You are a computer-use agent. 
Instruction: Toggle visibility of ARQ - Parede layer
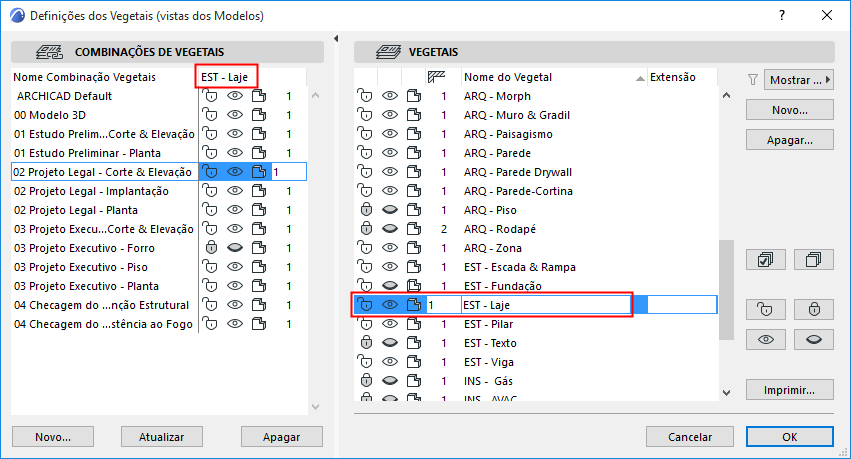click(389, 153)
